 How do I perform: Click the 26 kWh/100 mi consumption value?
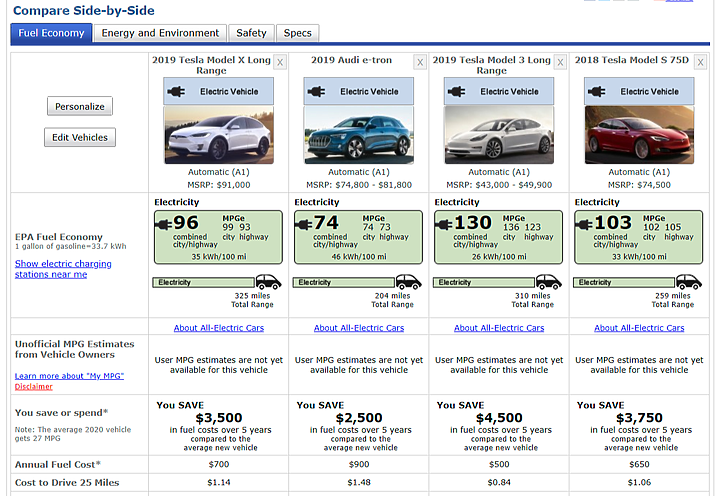tap(499, 257)
